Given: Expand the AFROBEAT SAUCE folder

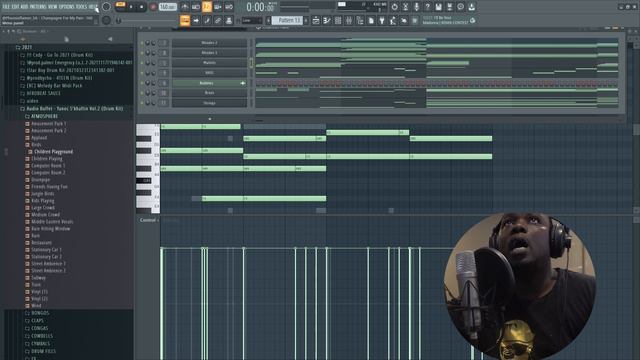Looking at the screenshot, I should pyautogui.click(x=43, y=93).
